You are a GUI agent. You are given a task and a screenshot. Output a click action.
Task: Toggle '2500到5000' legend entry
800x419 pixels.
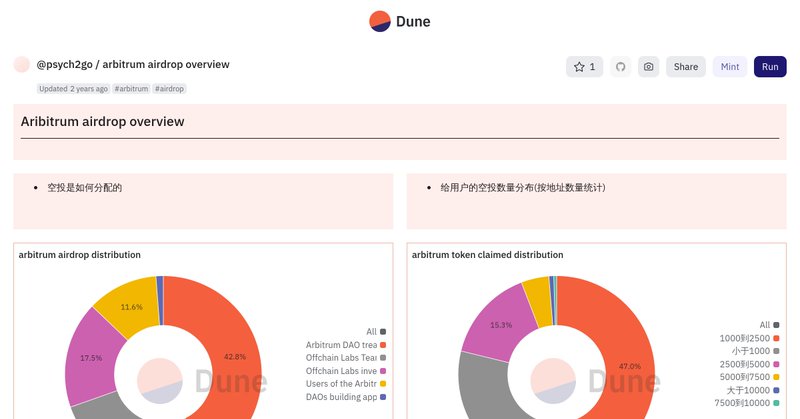[x=749, y=364]
